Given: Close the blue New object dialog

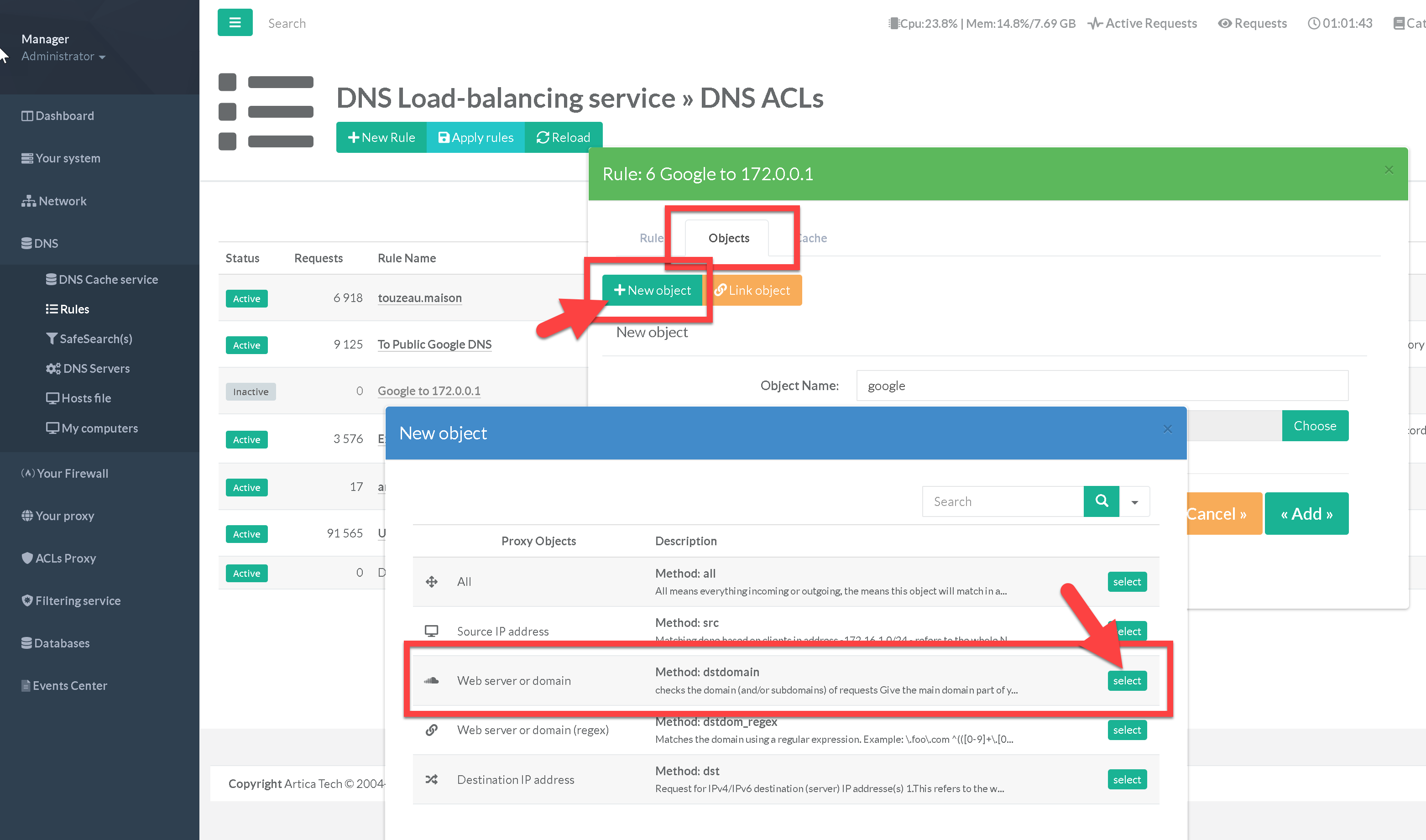Looking at the screenshot, I should [1167, 429].
